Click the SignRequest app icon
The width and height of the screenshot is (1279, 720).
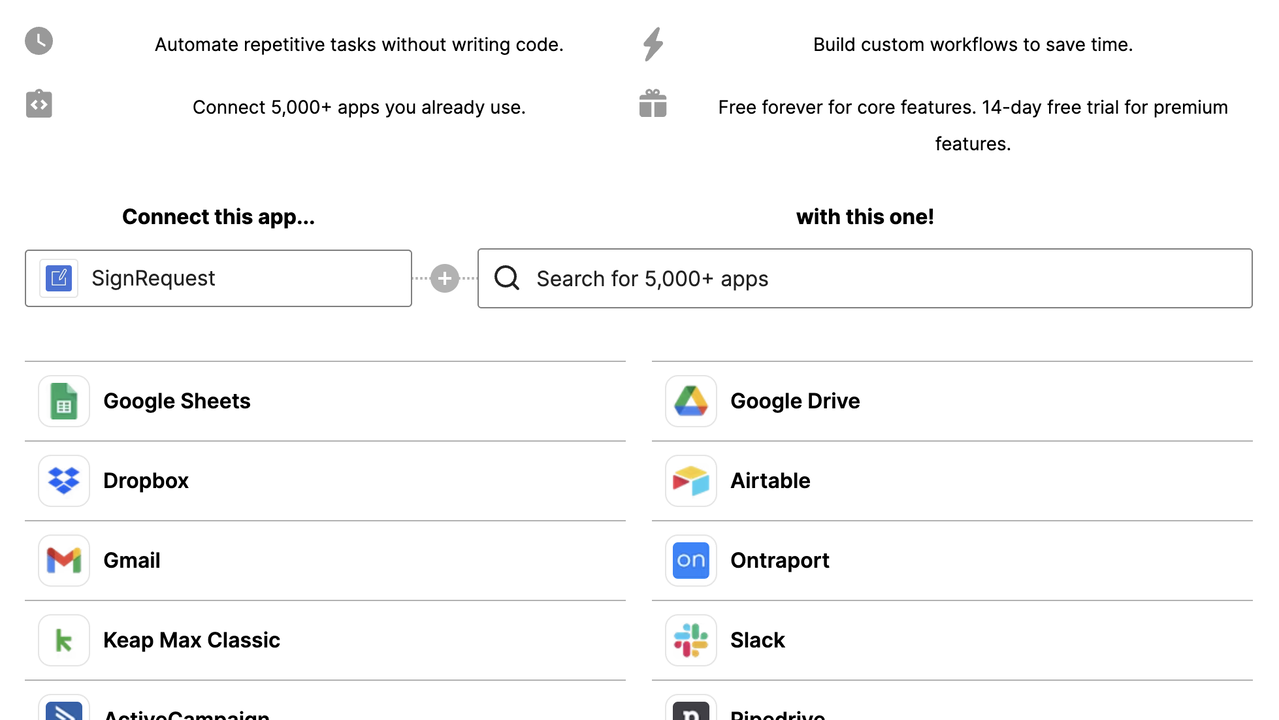(58, 277)
